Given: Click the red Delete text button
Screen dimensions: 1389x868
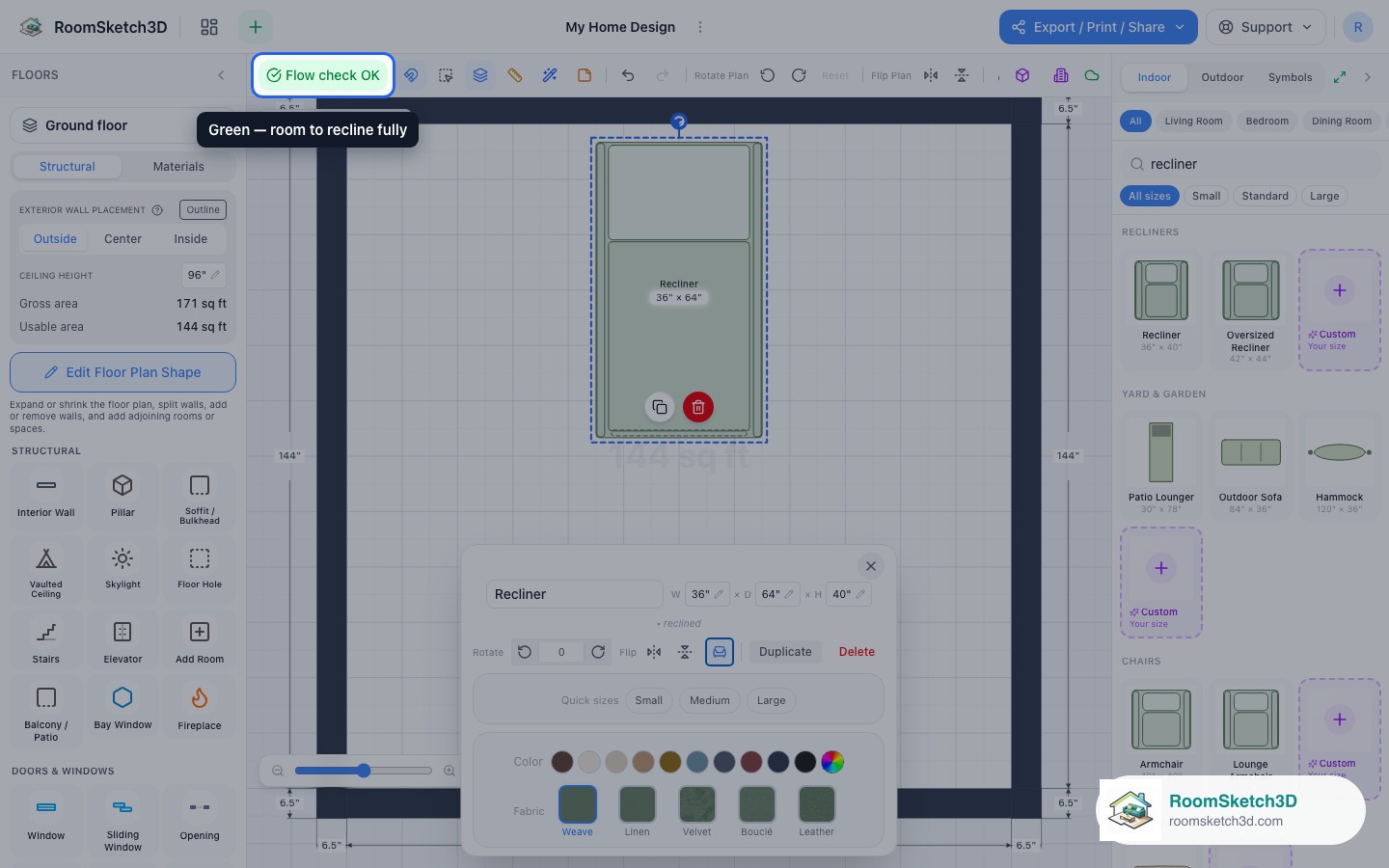Looking at the screenshot, I should (x=857, y=652).
